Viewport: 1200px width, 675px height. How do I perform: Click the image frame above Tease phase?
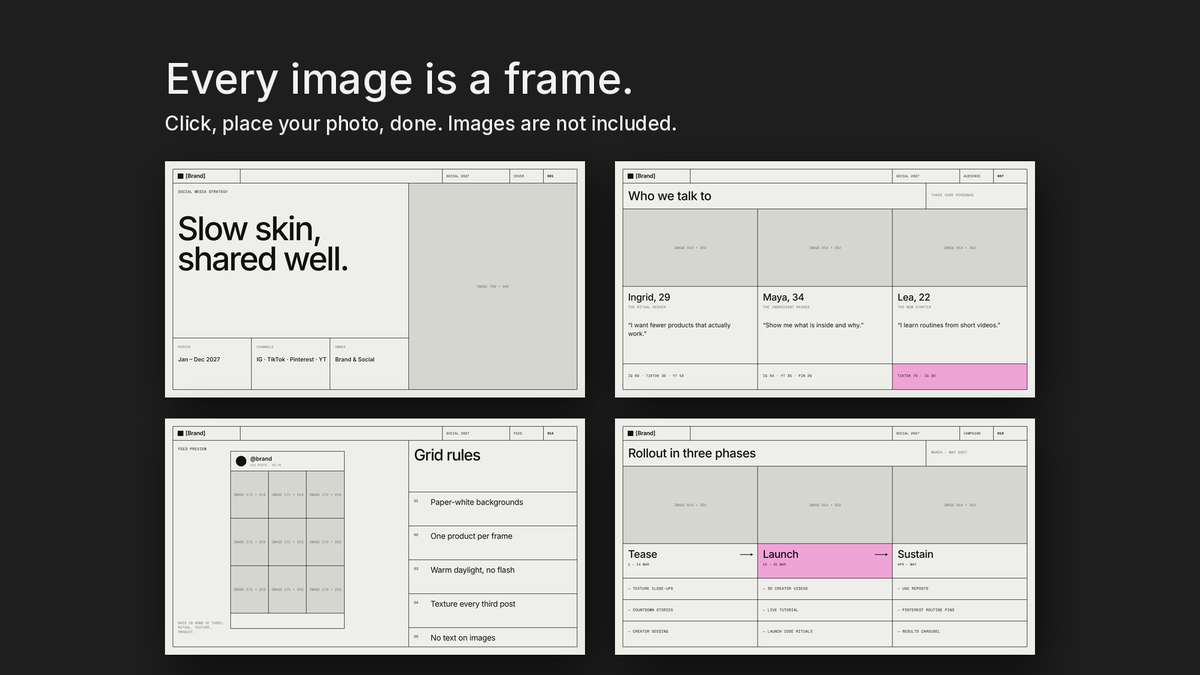point(690,505)
